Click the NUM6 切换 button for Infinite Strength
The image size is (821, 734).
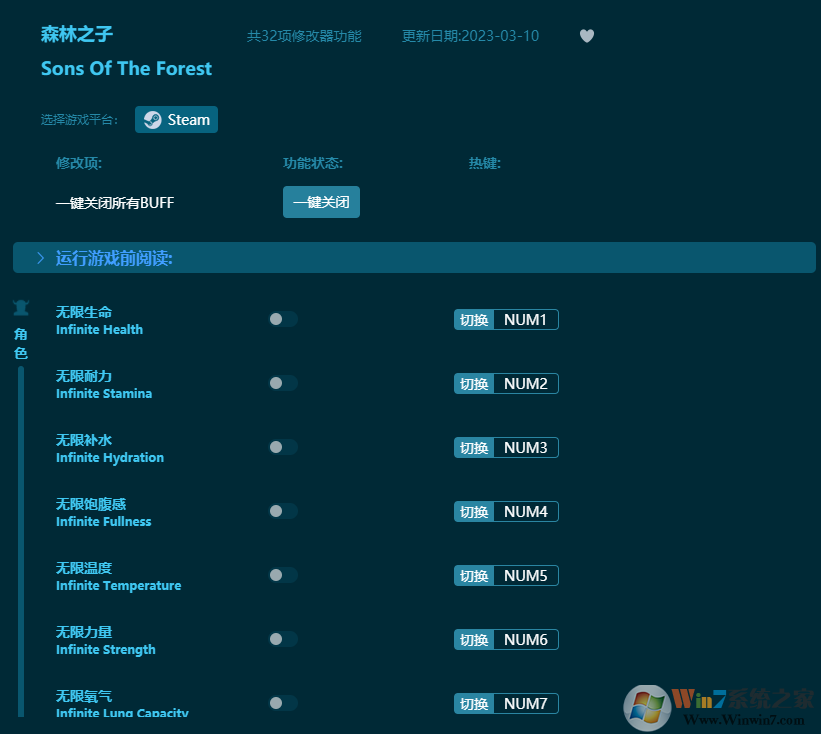click(x=473, y=639)
